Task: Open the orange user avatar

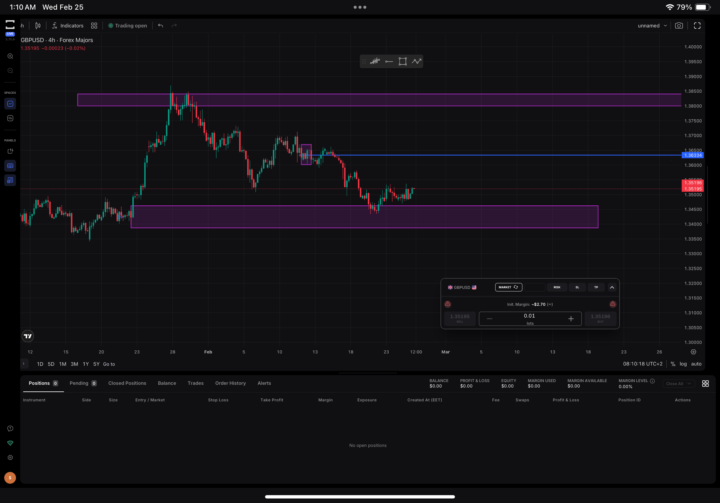Action: tap(10, 478)
